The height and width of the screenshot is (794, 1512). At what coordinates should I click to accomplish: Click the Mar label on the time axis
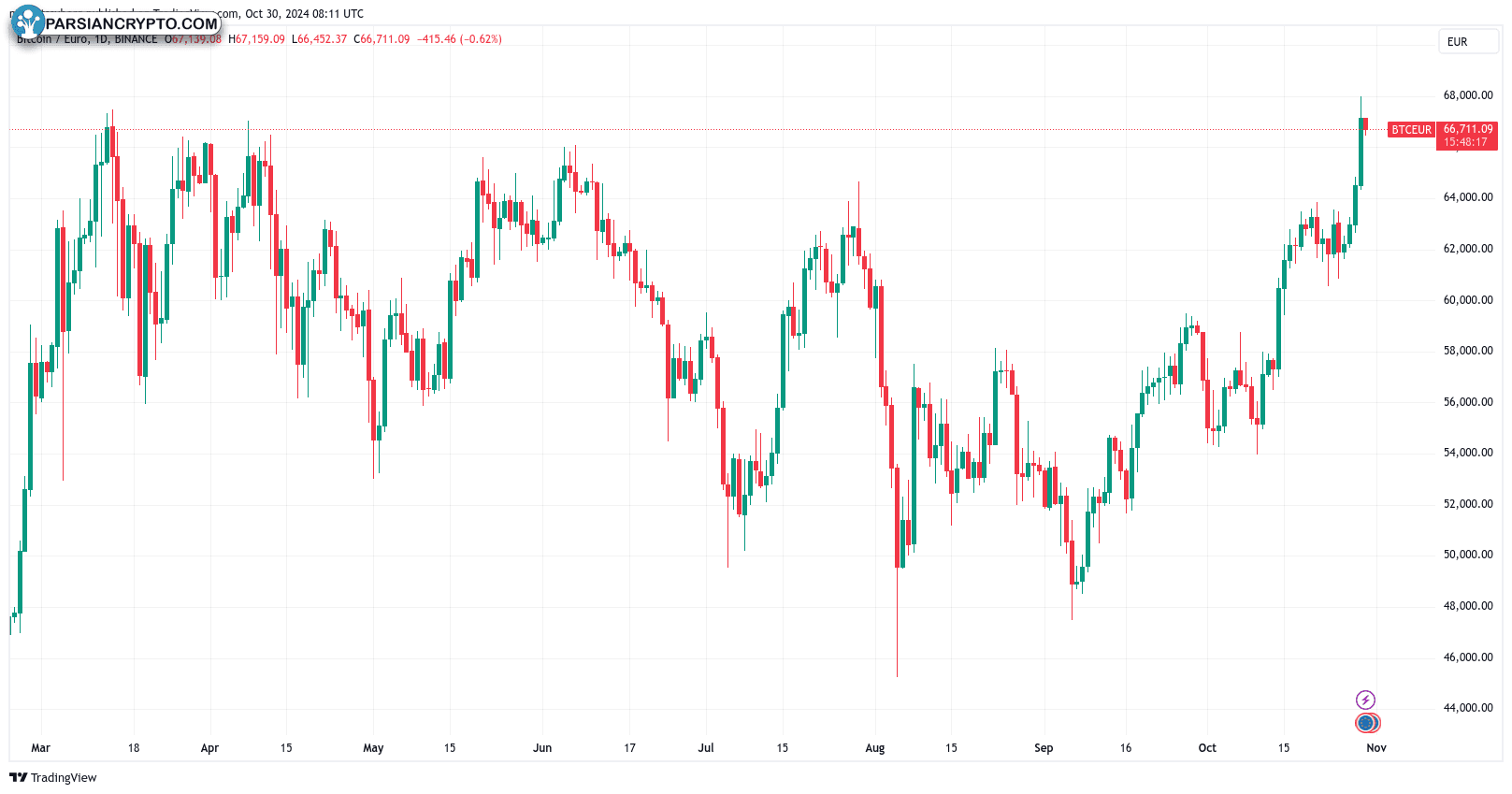[41, 748]
